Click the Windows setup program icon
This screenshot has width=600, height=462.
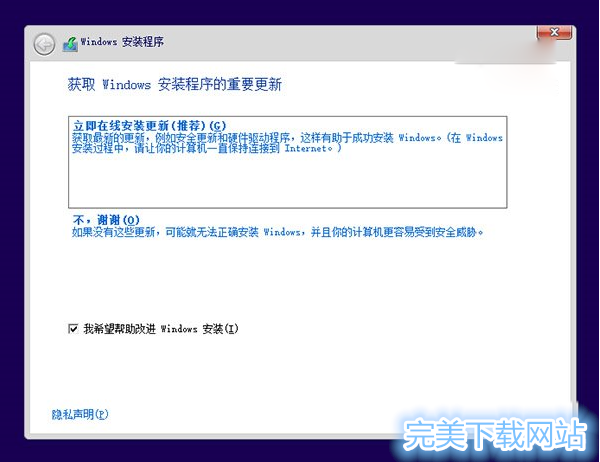click(70, 44)
